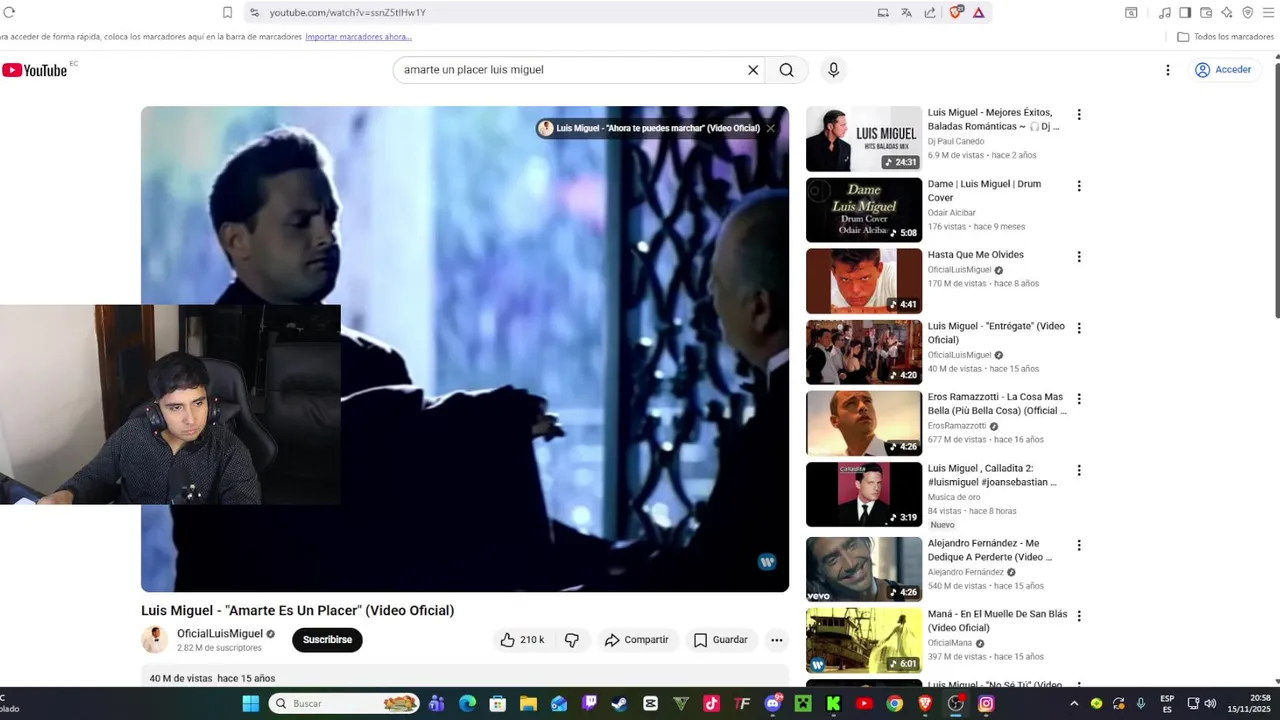
Task: Open Steam from the taskbar
Action: (x=620, y=704)
